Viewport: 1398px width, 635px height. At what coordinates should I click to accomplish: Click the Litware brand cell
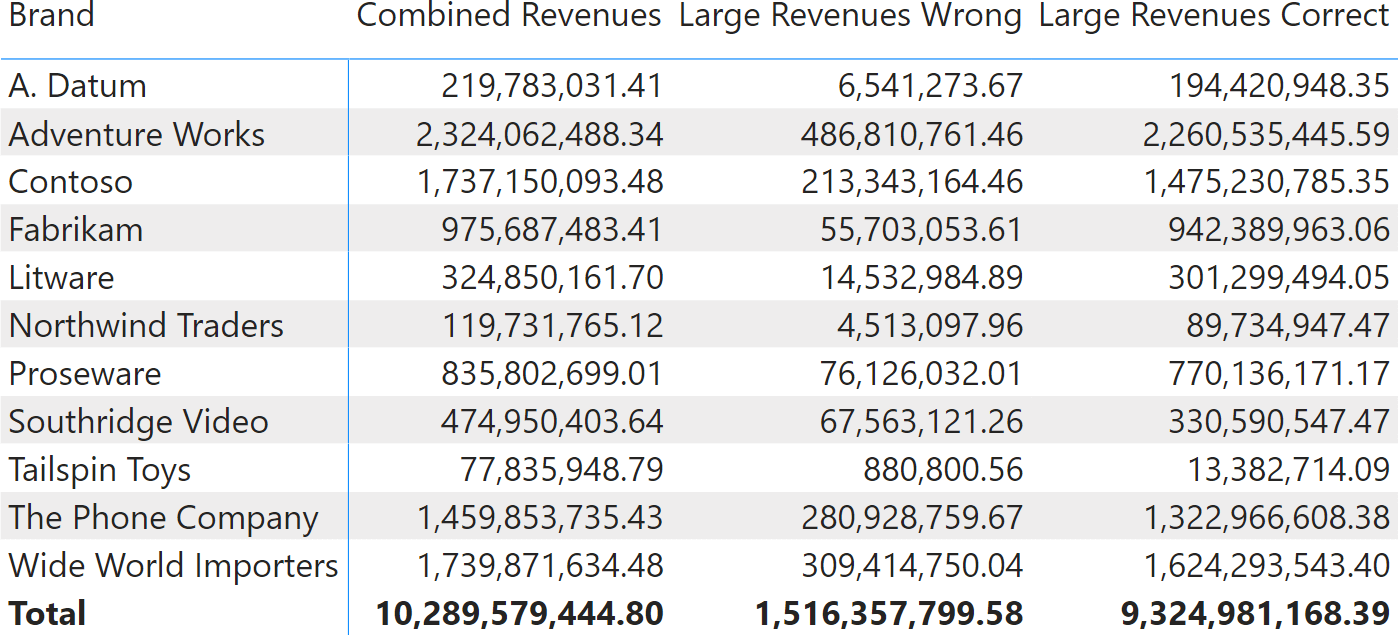[62, 278]
